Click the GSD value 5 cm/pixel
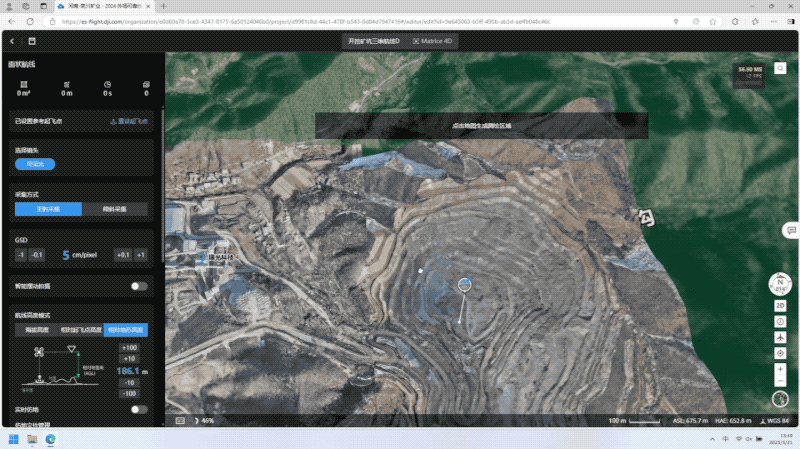This screenshot has width=800, height=449. 80,255
